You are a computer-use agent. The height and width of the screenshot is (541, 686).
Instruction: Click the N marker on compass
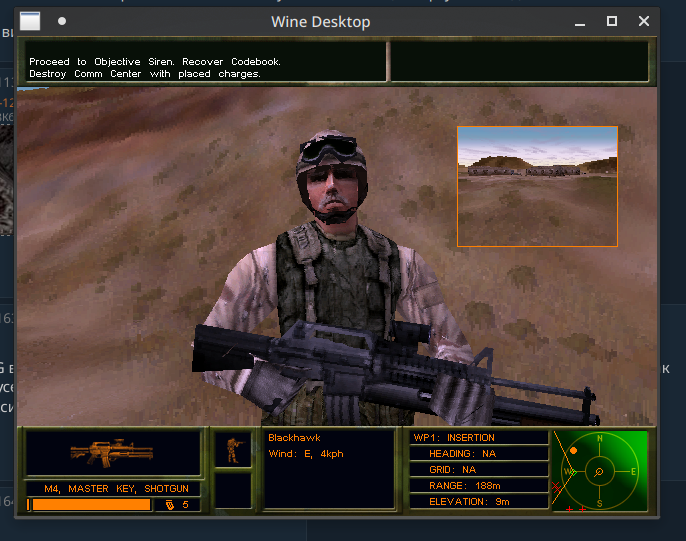point(599,438)
